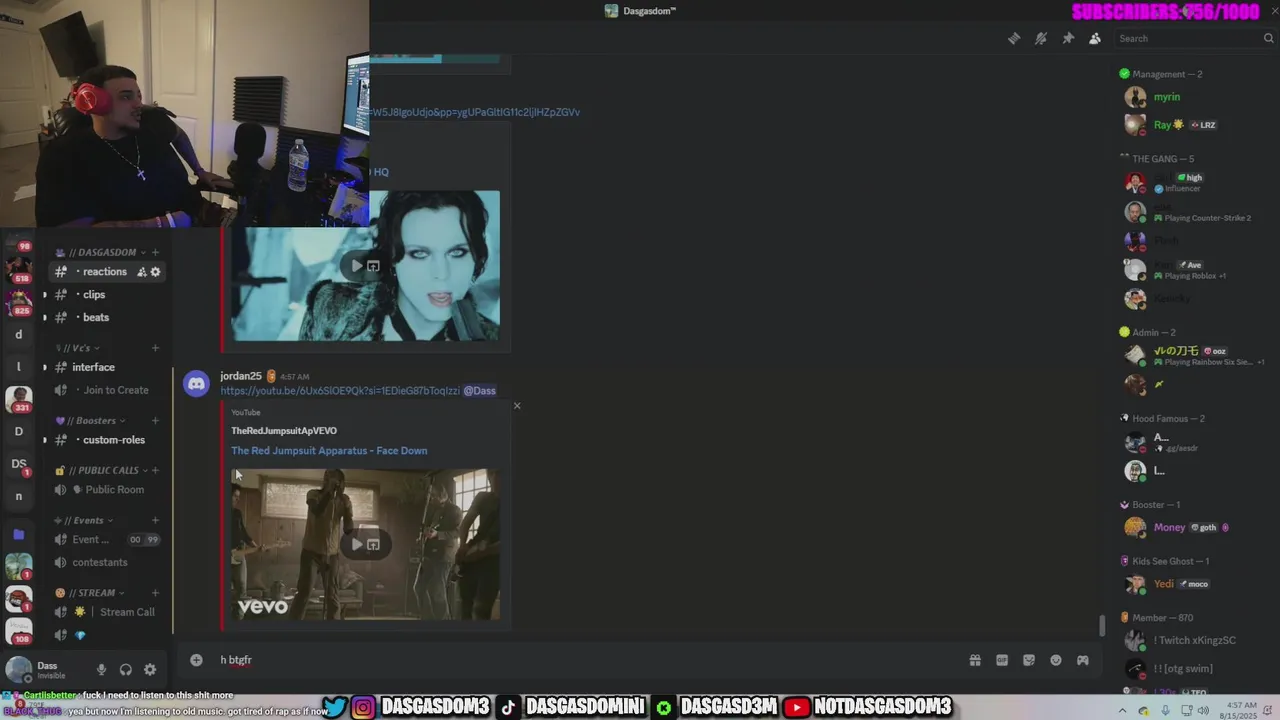
Task: Open invite-people icon on reactions channel
Action: click(142, 272)
